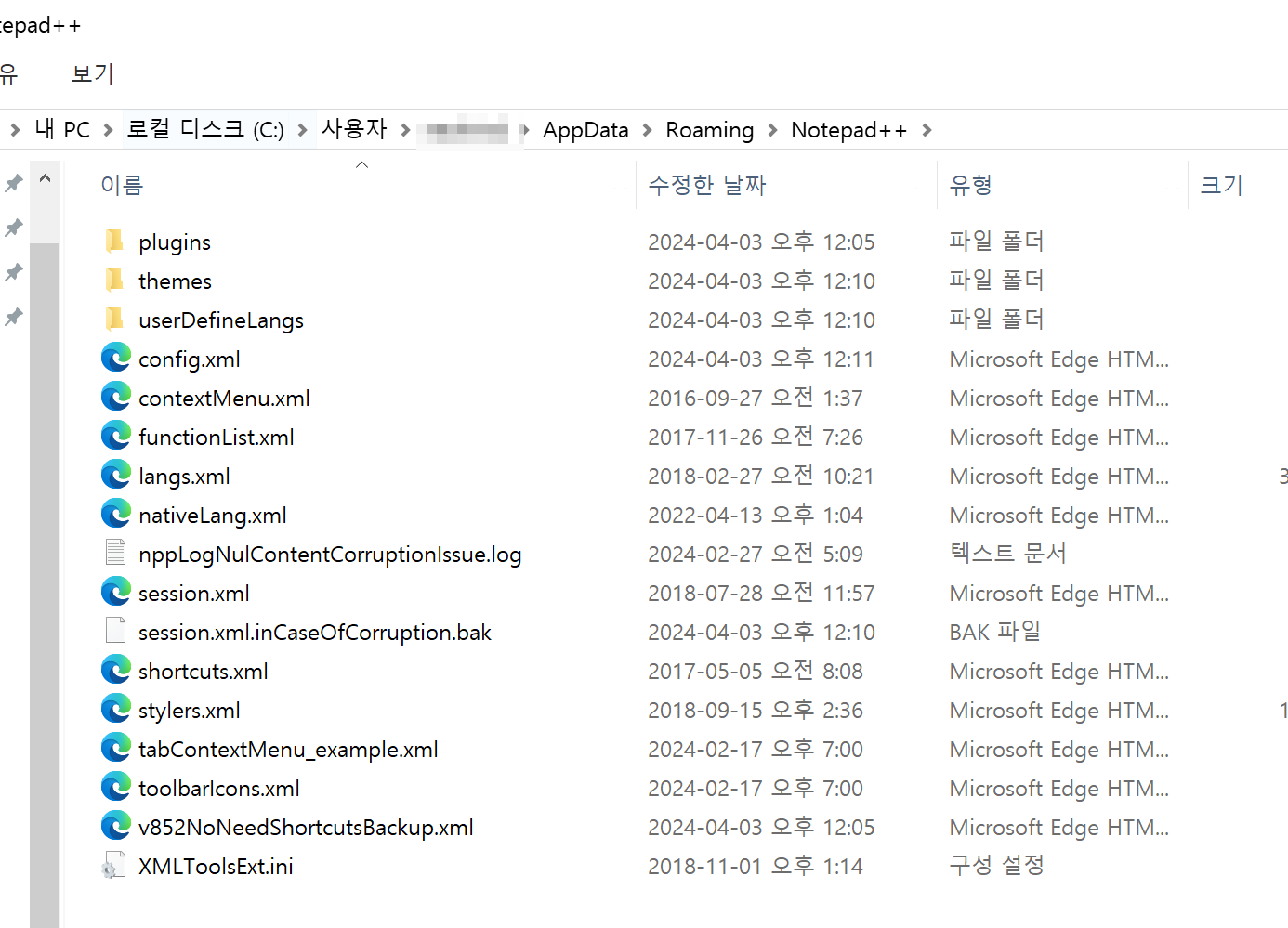Go to Roaming in the address bar
The width and height of the screenshot is (1288, 928).
[709, 130]
